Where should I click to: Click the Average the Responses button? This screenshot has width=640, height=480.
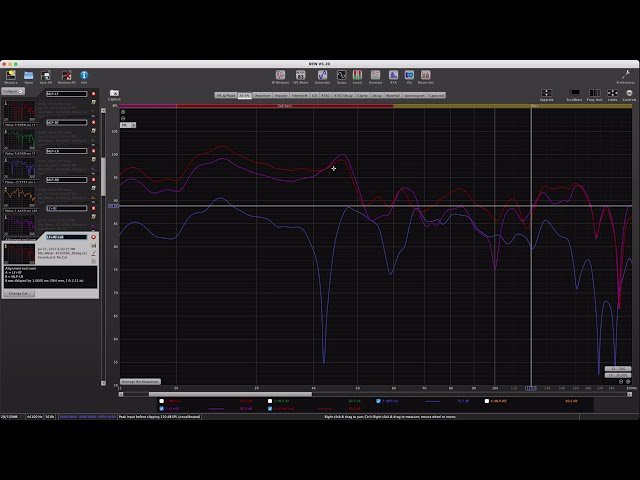(x=140, y=382)
